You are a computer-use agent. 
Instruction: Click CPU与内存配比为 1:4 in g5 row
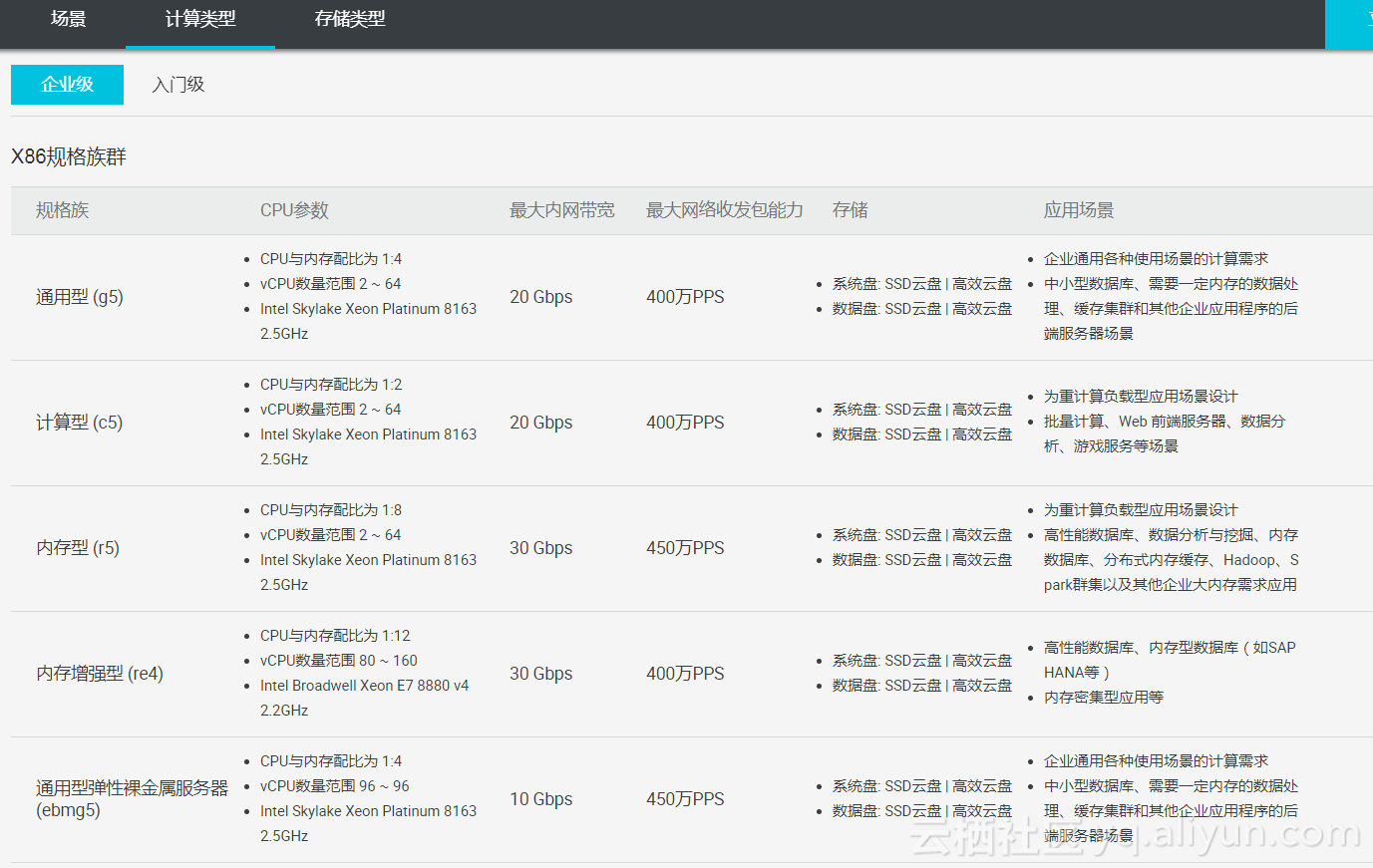tap(331, 259)
